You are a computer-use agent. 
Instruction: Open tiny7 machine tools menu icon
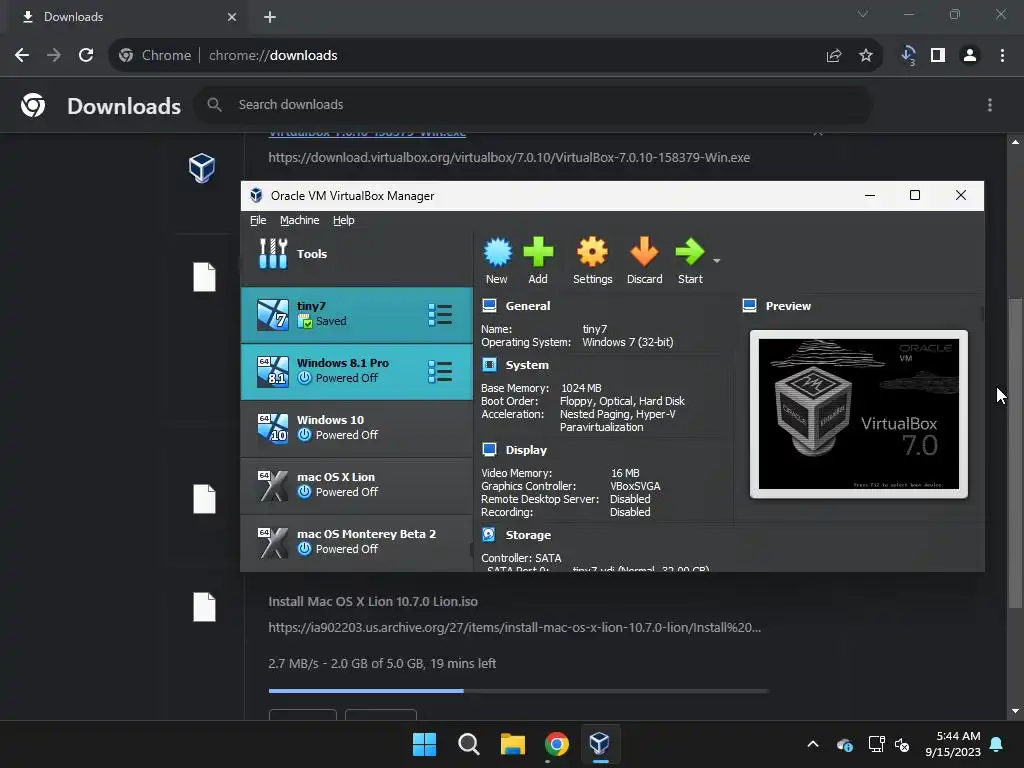440,315
